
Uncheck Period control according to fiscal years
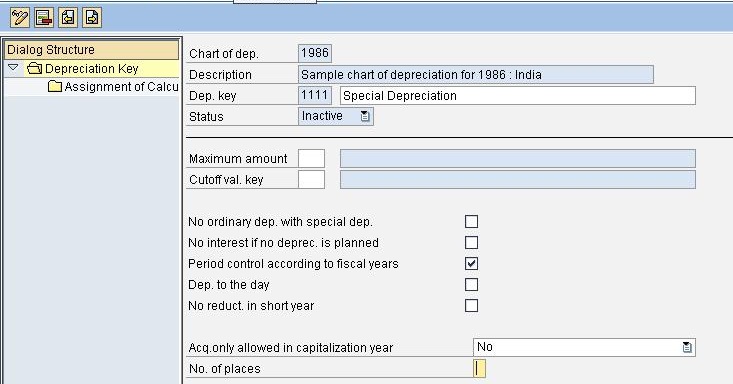[471, 263]
